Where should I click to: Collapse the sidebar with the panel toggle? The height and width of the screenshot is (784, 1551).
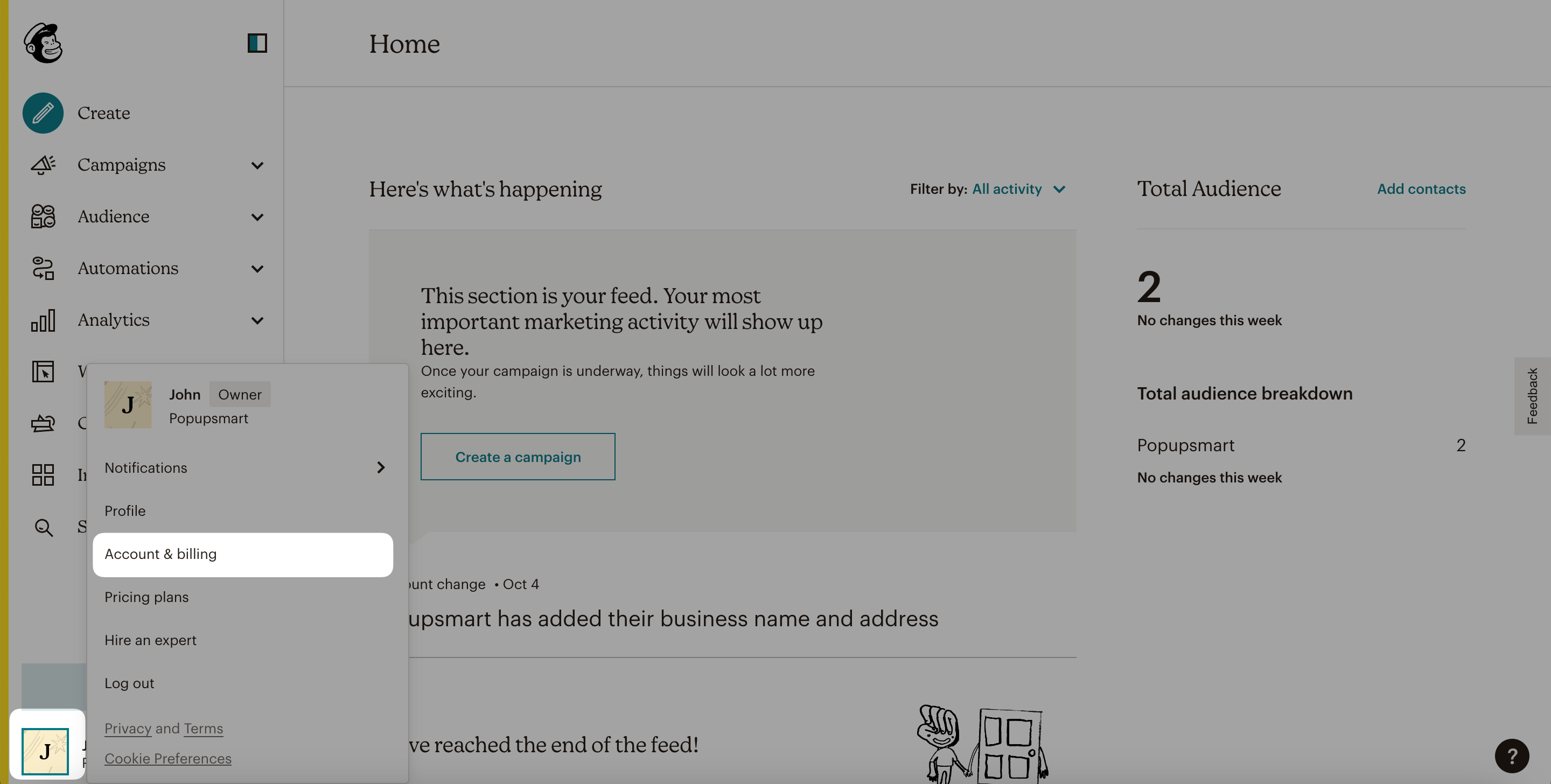pyautogui.click(x=258, y=43)
